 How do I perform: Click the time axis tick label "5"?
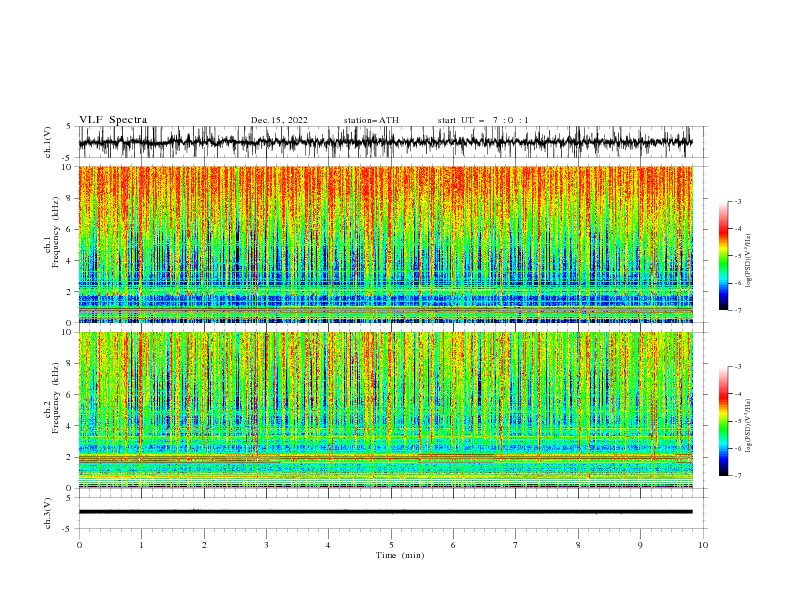point(391,545)
